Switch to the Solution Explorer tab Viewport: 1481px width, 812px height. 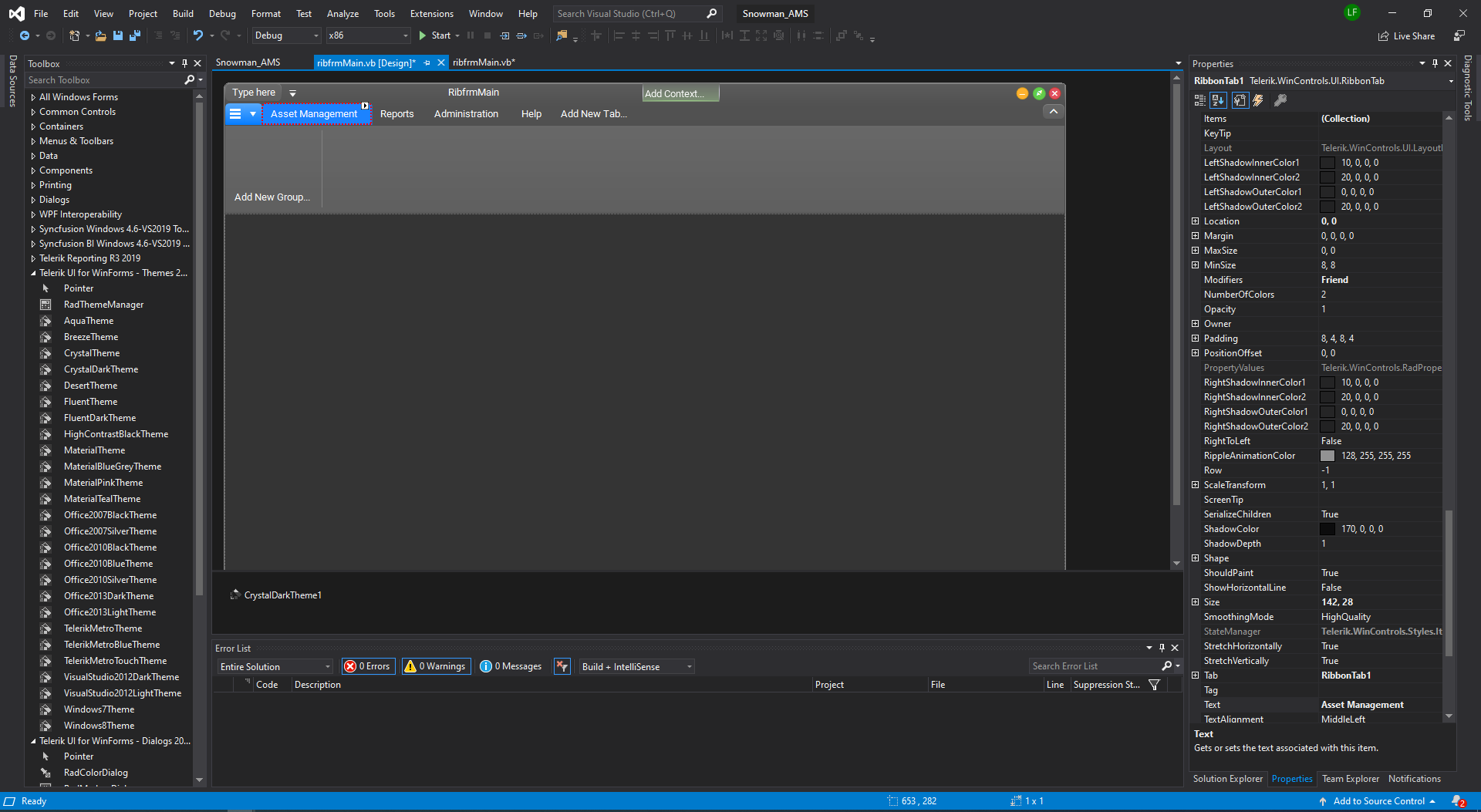[x=1227, y=779]
